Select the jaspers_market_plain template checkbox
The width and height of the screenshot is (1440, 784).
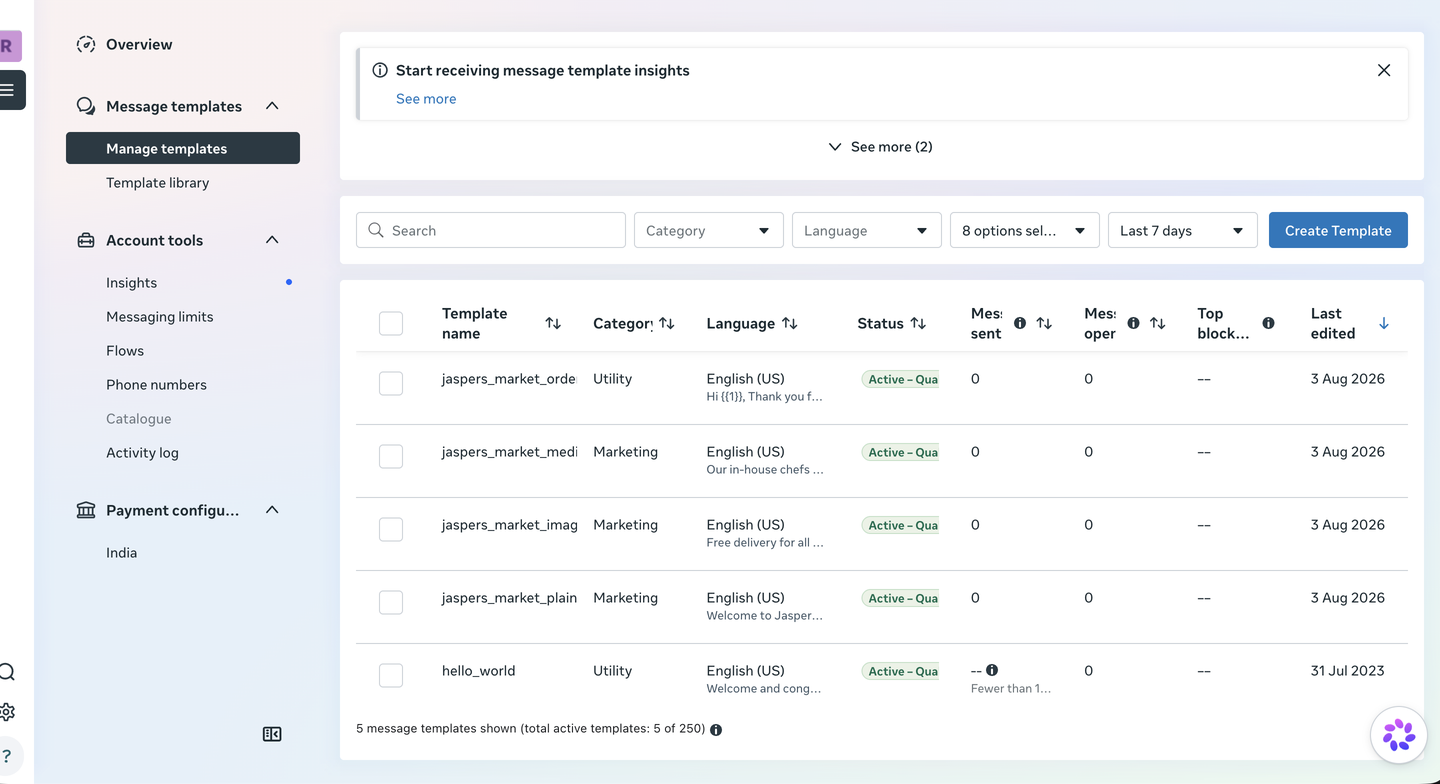pos(391,602)
